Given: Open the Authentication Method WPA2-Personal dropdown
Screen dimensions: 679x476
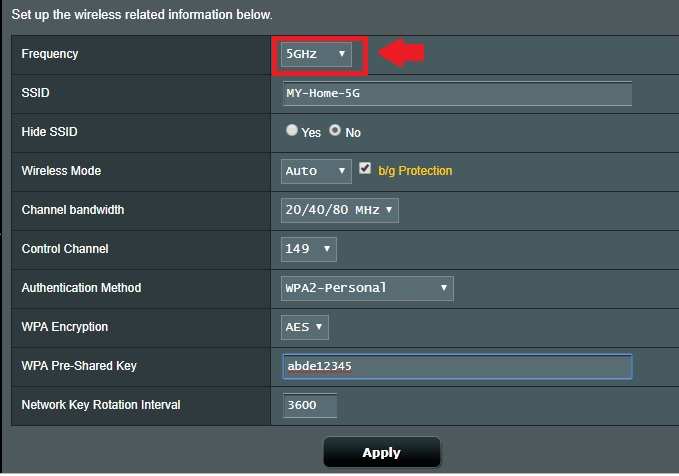Looking at the screenshot, I should [x=367, y=288].
